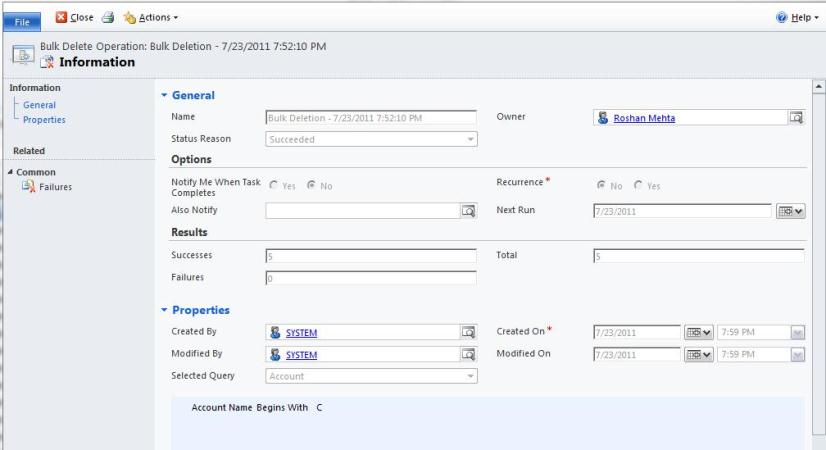The width and height of the screenshot is (826, 450).
Task: Open the Next Run calendar picker
Action: (790, 211)
